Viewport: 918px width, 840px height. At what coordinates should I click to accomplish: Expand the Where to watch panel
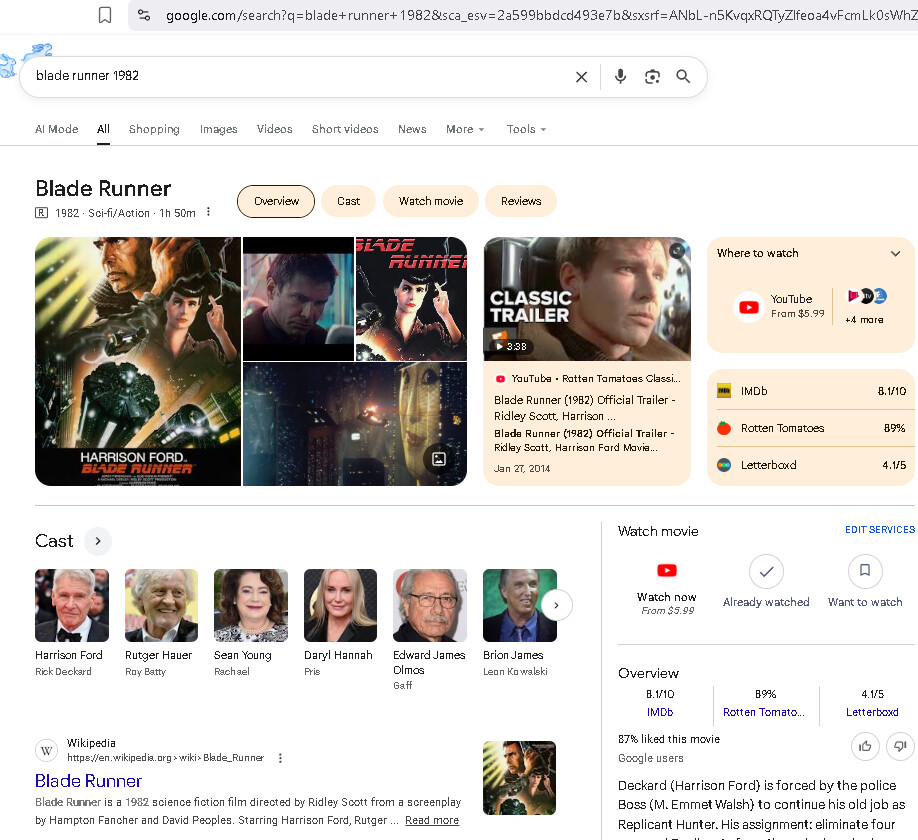(x=895, y=254)
